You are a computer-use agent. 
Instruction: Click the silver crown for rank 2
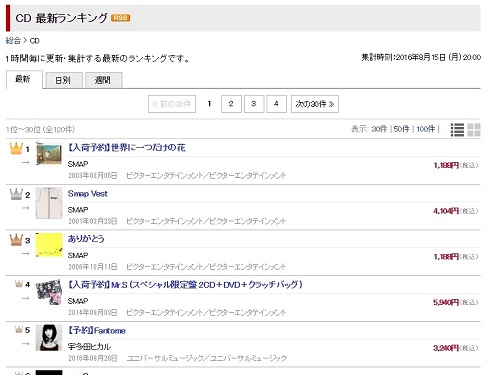pyautogui.click(x=16, y=194)
